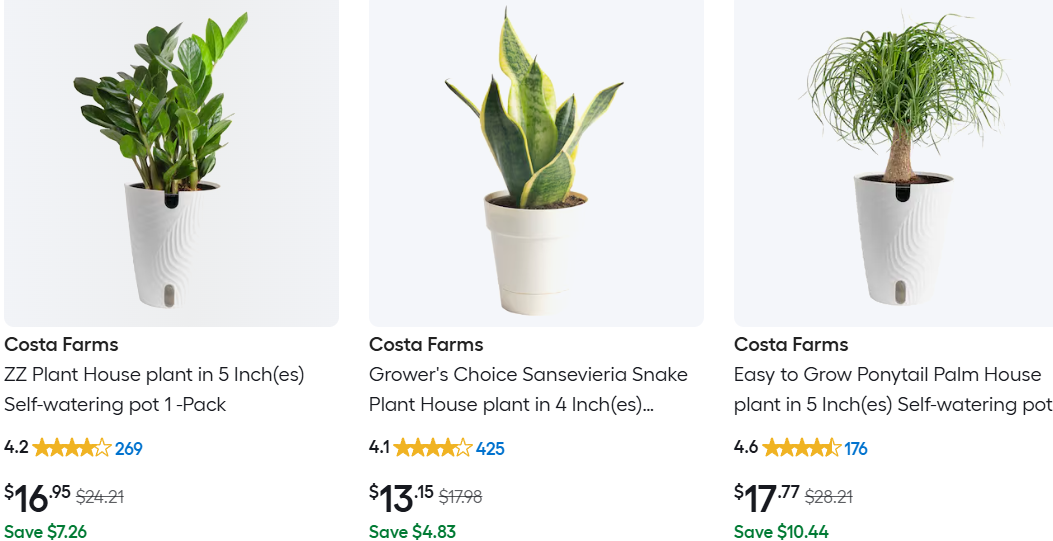Click Costa Farms brand above ZZ Plant

[61, 345]
